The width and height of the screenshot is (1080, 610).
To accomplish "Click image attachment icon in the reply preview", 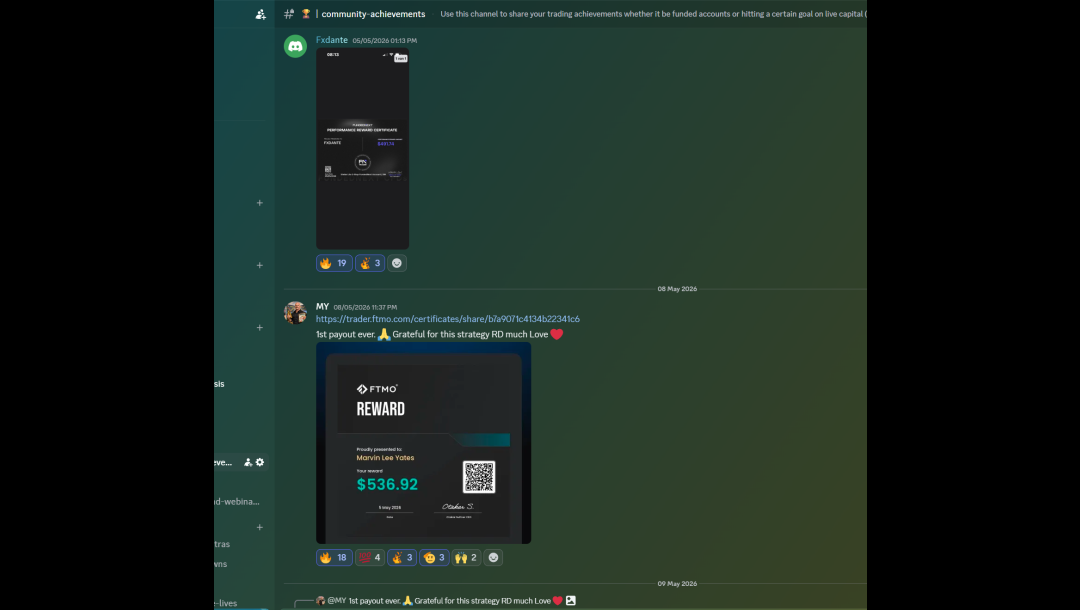I will 570,600.
